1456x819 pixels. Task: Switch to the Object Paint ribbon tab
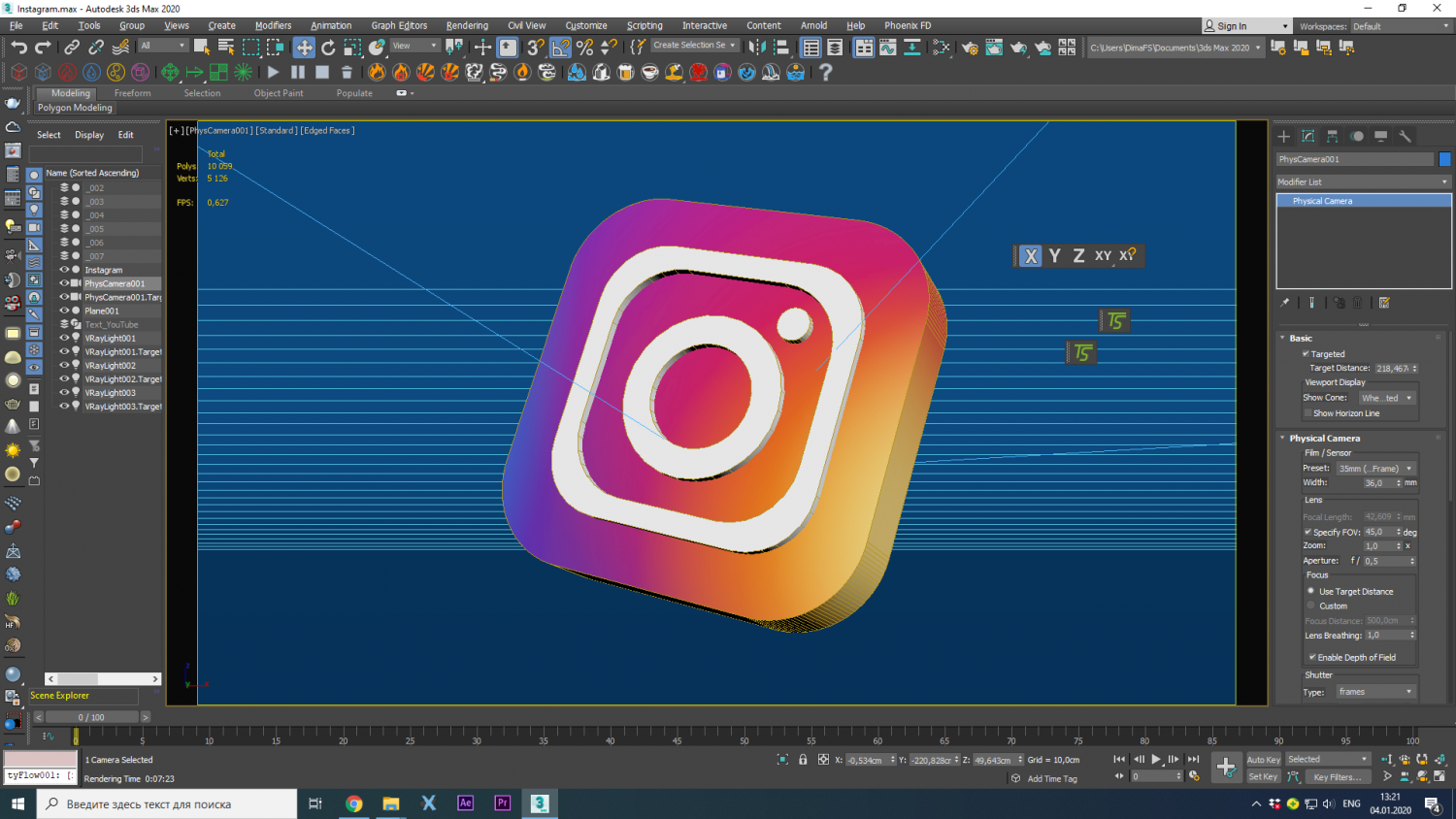click(x=279, y=93)
